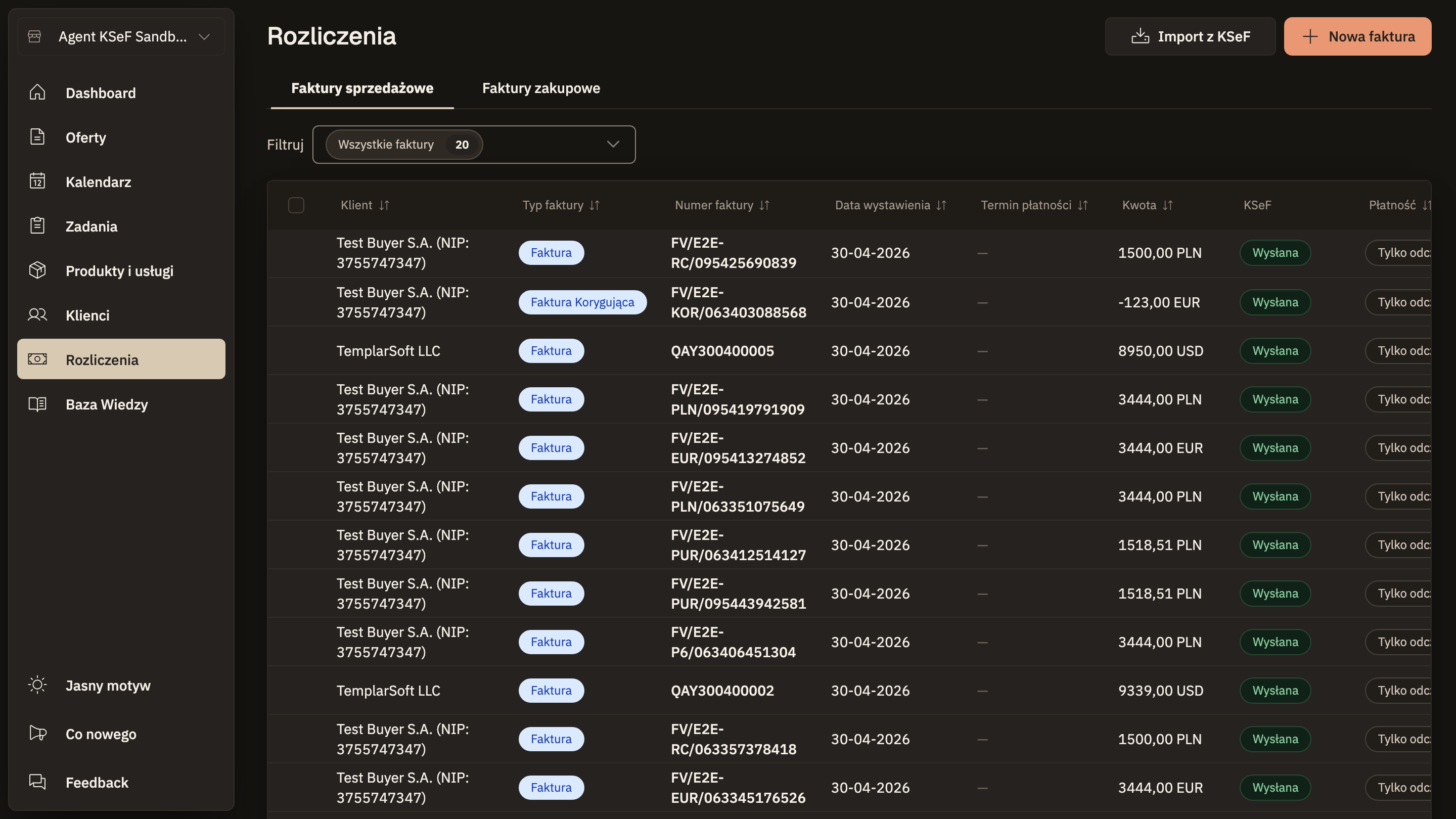Click Faktura badge in QAY300400002 row
The image size is (1456, 819).
[551, 690]
